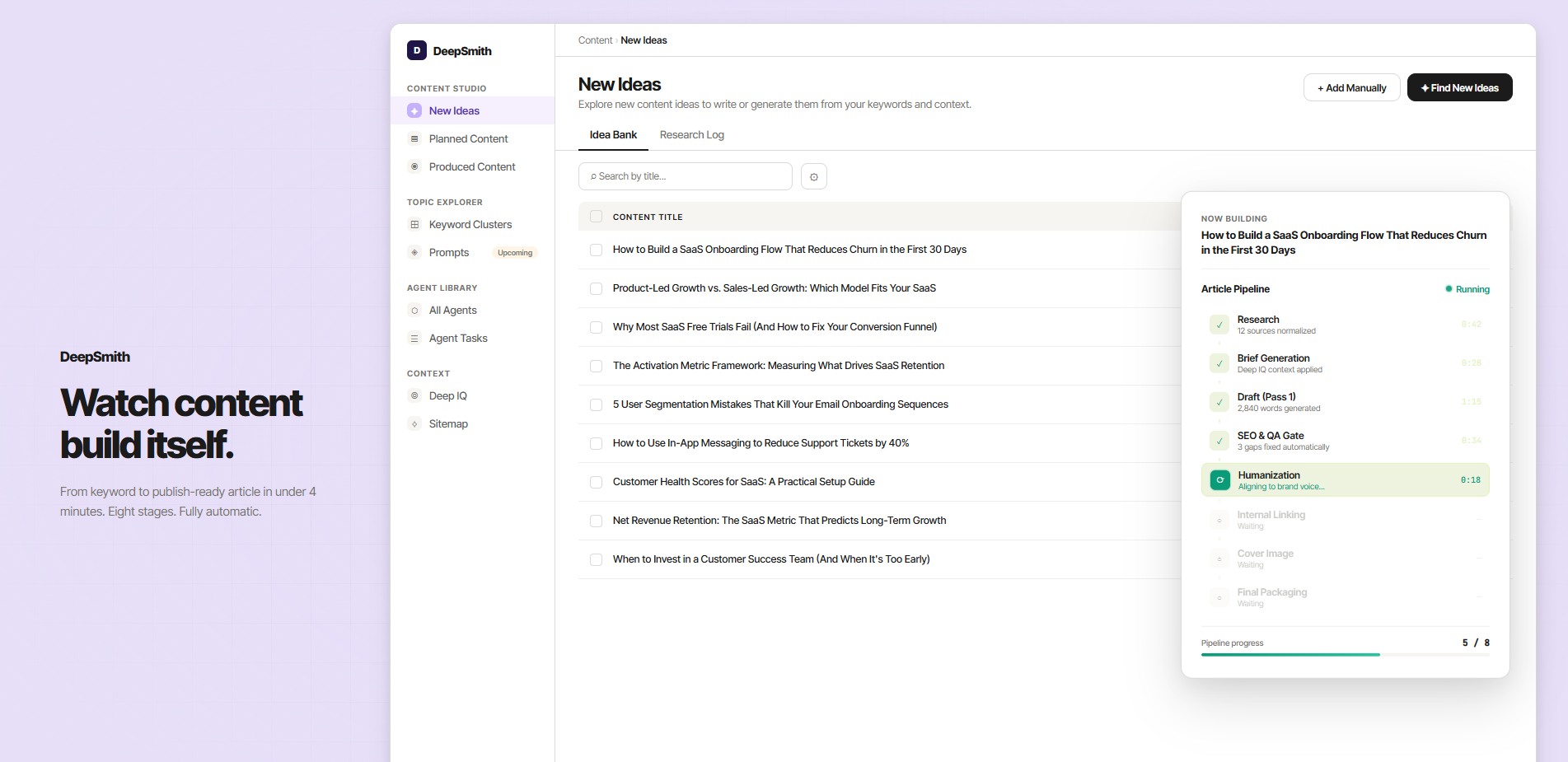This screenshot has height=762, width=1568.
Task: Click the Research stage checkmark icon
Action: 1219,325
